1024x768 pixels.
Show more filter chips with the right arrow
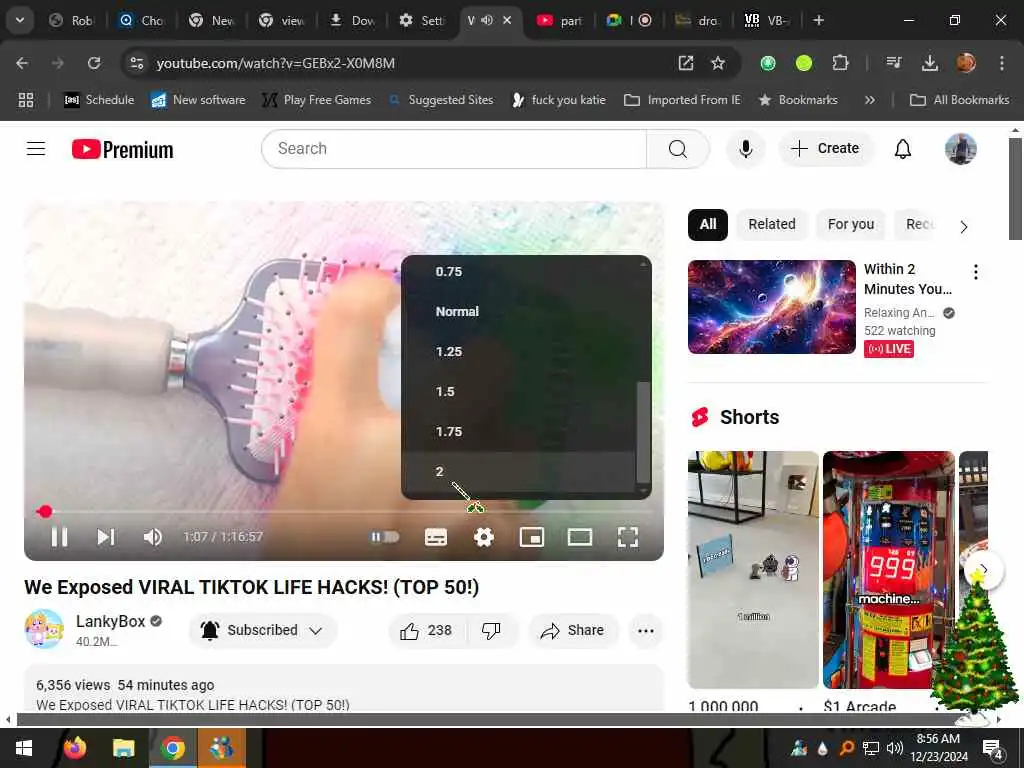(963, 227)
